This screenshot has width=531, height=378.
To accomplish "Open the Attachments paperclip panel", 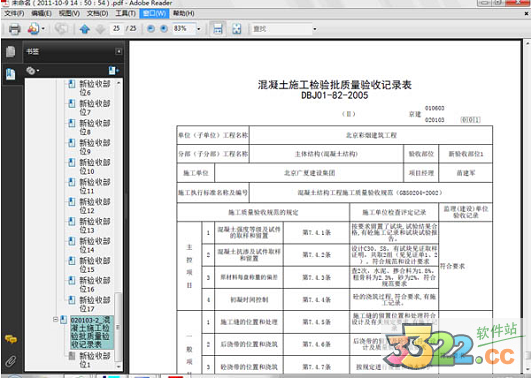I will click(x=11, y=361).
